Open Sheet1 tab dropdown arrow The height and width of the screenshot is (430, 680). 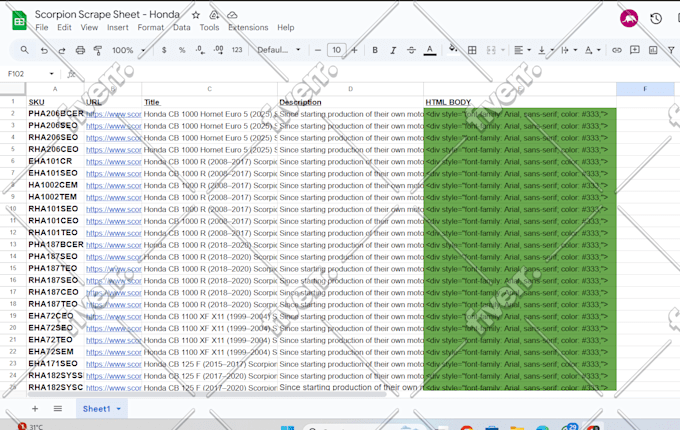point(119,409)
